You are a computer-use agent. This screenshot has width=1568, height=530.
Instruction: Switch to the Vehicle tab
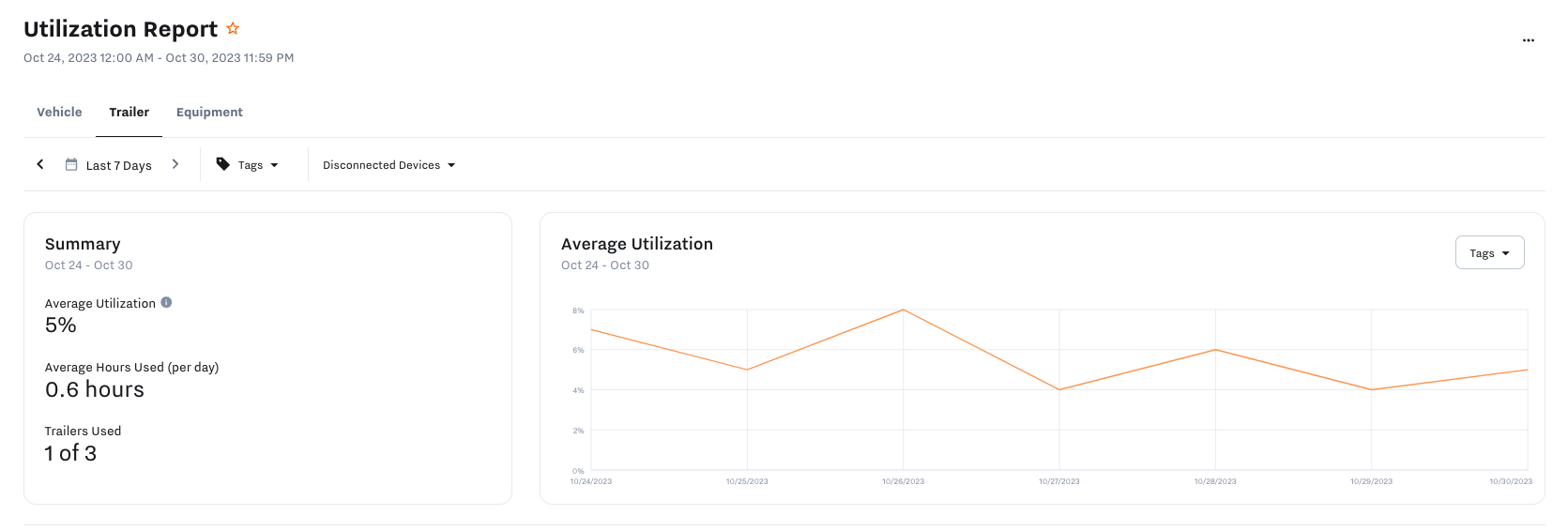click(x=59, y=113)
